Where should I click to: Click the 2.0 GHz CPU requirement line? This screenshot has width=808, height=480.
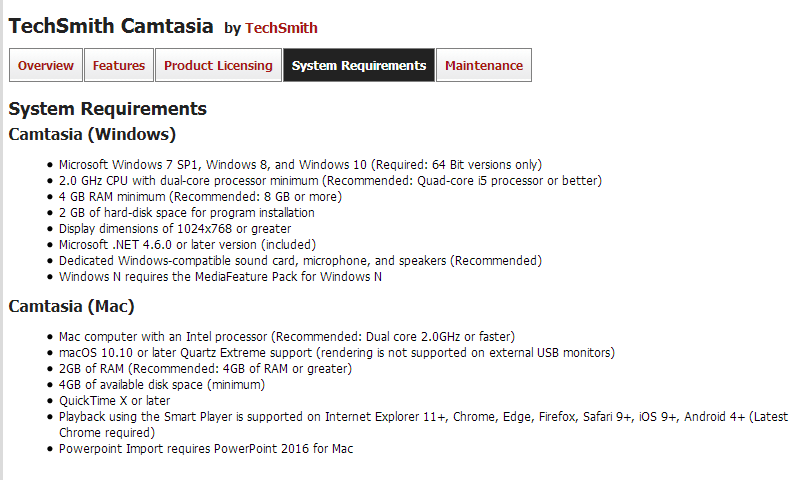coord(330,181)
